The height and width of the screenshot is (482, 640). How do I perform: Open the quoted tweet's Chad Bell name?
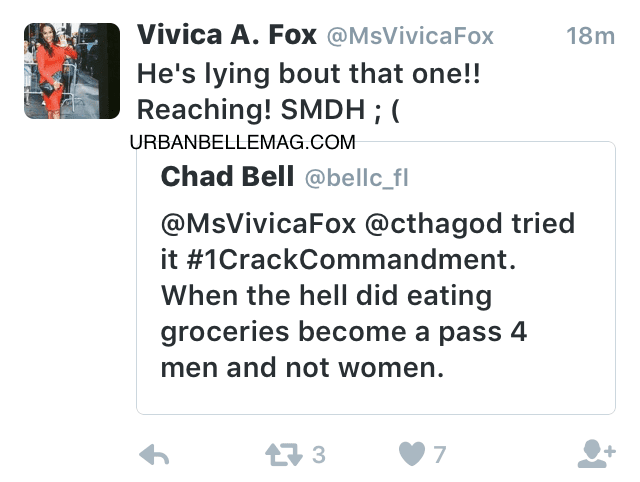[227, 177]
